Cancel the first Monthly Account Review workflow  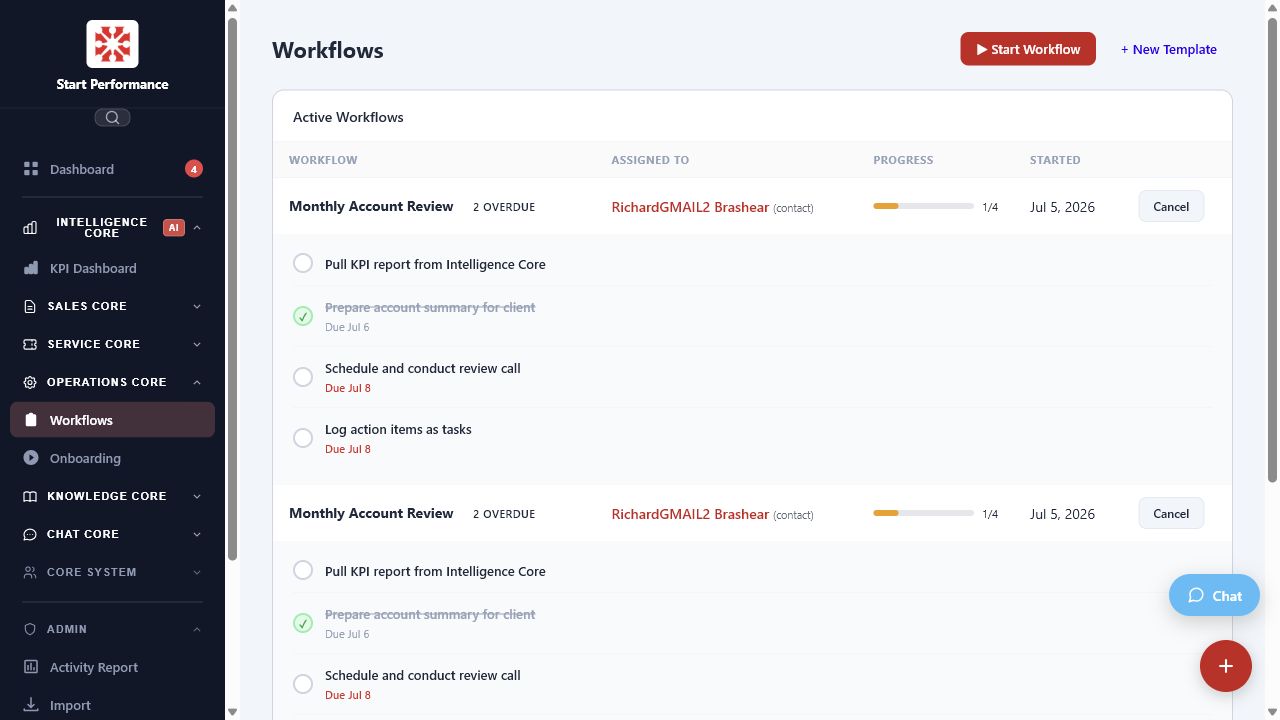tap(1171, 207)
